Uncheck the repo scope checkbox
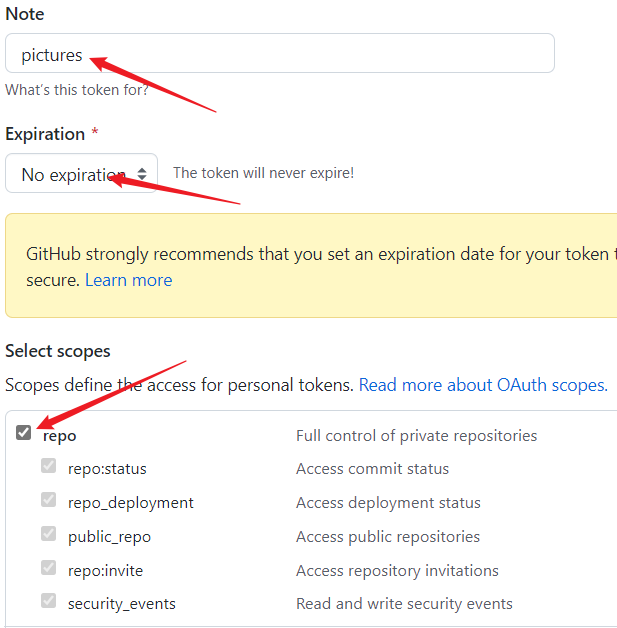Image resolution: width=617 pixels, height=628 pixels. click(x=24, y=433)
